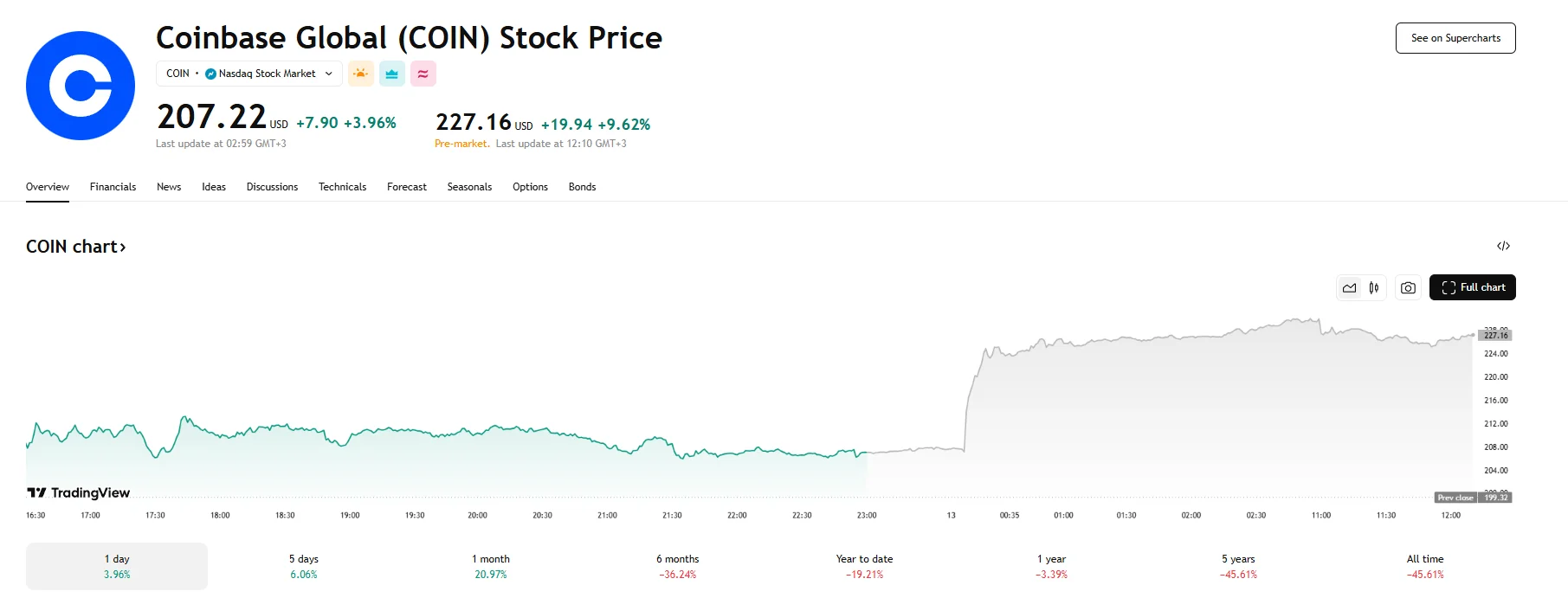Click the Coinbase blue logo

81,86
